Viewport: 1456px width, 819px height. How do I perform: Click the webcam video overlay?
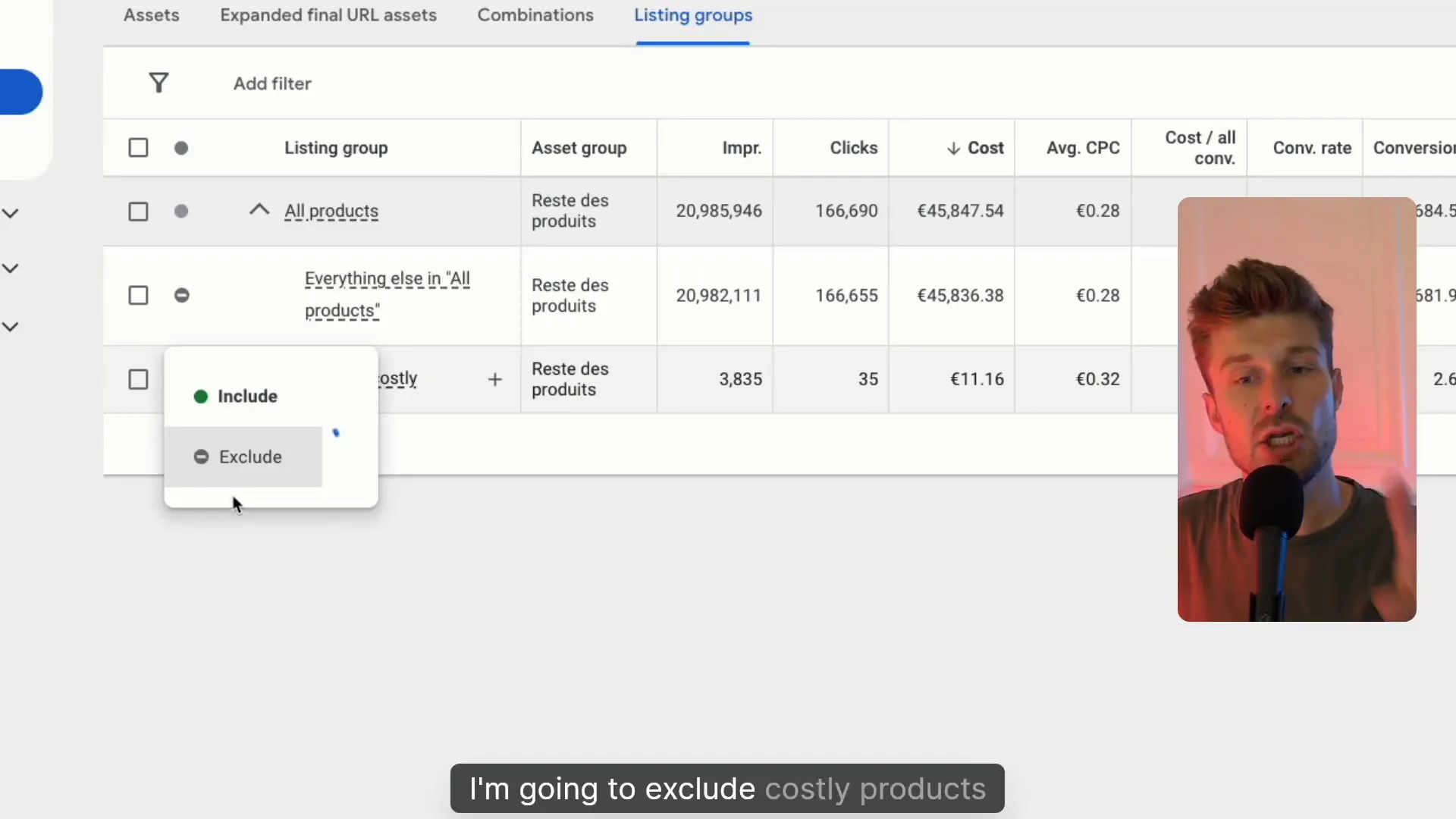(x=1296, y=409)
